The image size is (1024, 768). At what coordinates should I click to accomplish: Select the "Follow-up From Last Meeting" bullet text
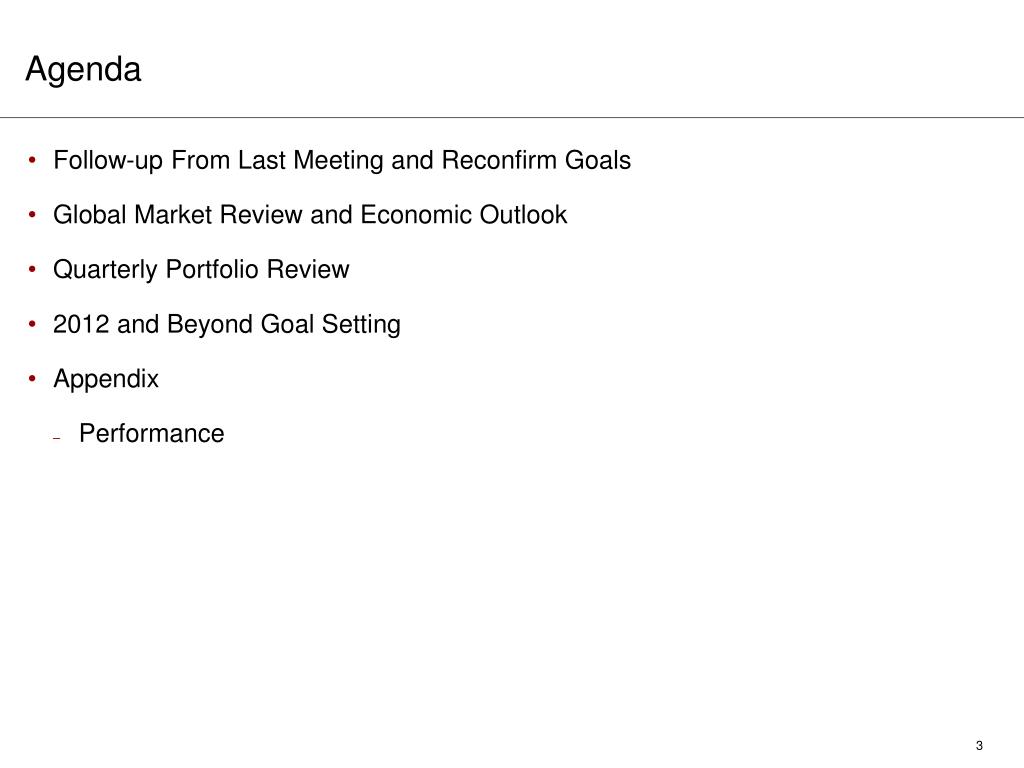pyautogui.click(x=218, y=161)
